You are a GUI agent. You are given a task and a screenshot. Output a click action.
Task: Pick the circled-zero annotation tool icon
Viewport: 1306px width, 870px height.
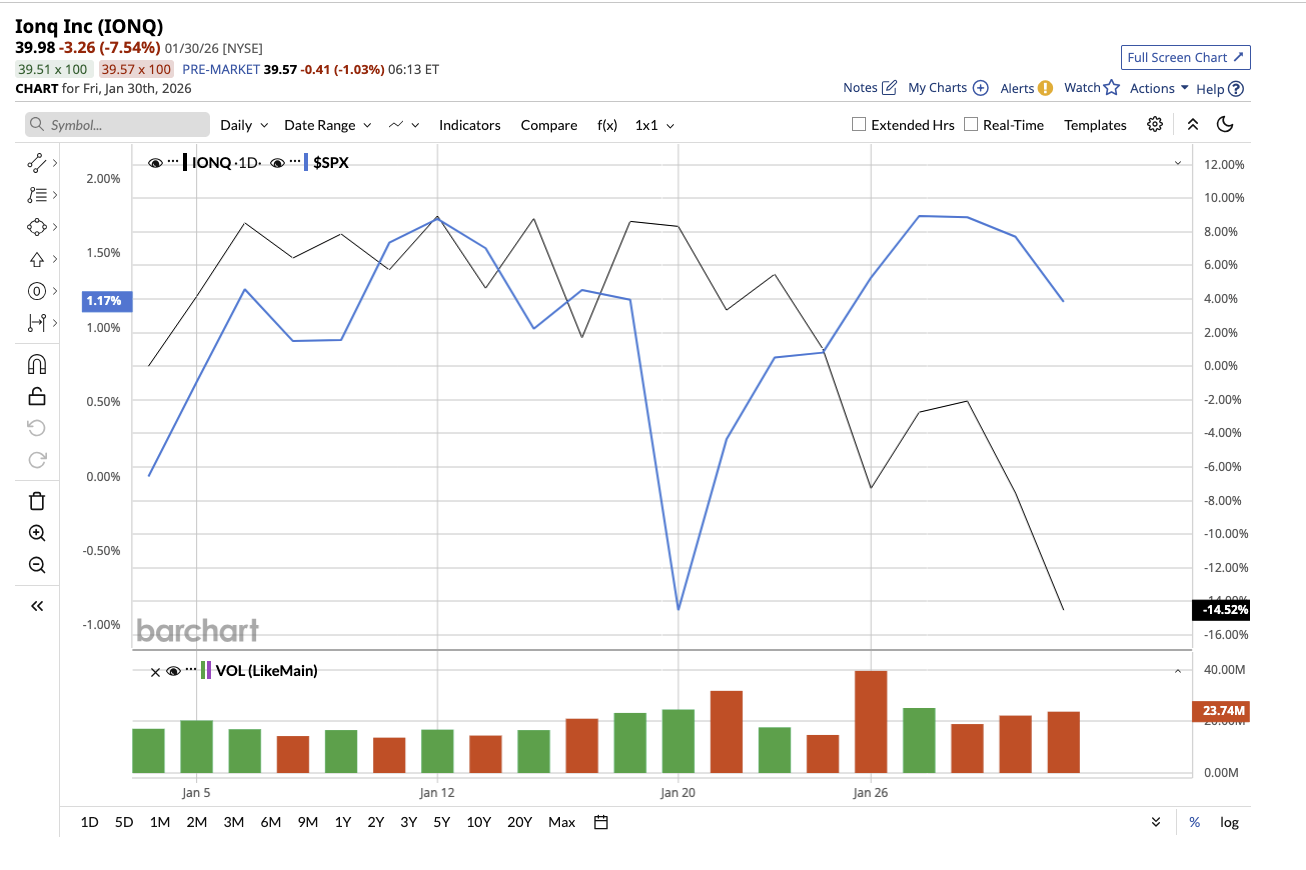pyautogui.click(x=37, y=291)
